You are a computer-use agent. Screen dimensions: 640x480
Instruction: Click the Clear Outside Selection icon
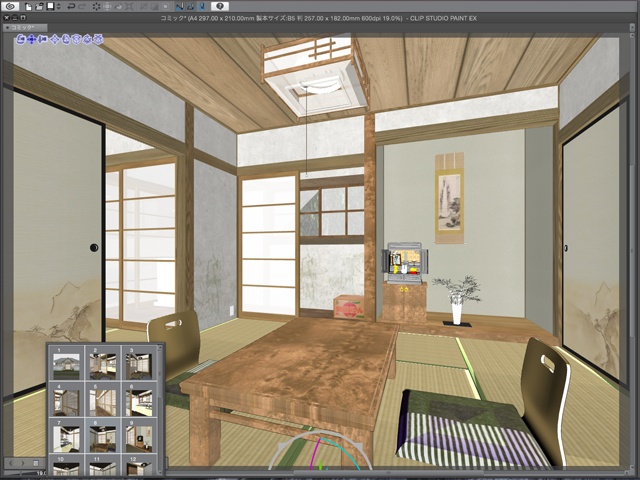pyautogui.click(x=107, y=7)
